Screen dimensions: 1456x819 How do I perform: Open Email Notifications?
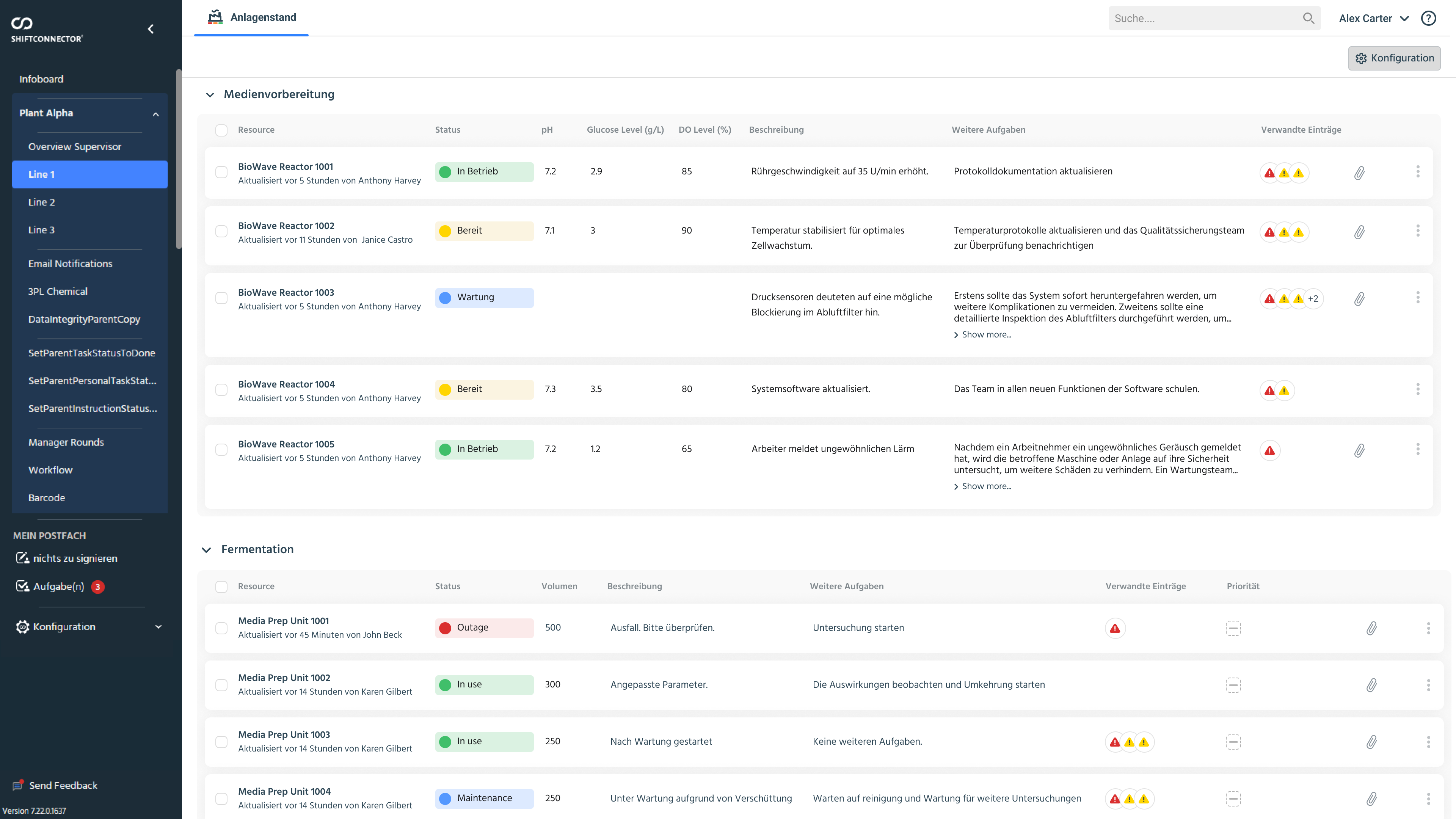click(x=89, y=264)
